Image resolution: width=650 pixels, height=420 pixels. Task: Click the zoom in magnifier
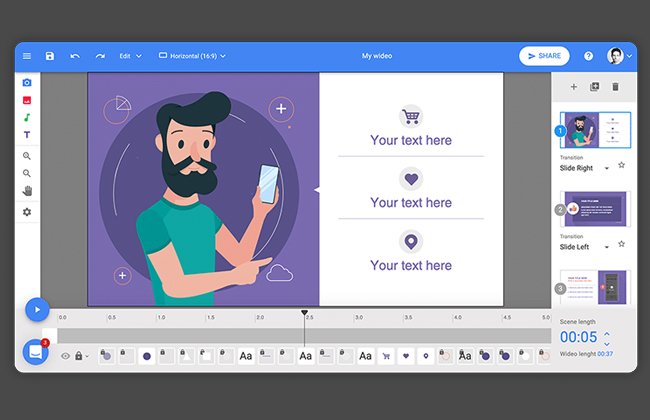27,156
